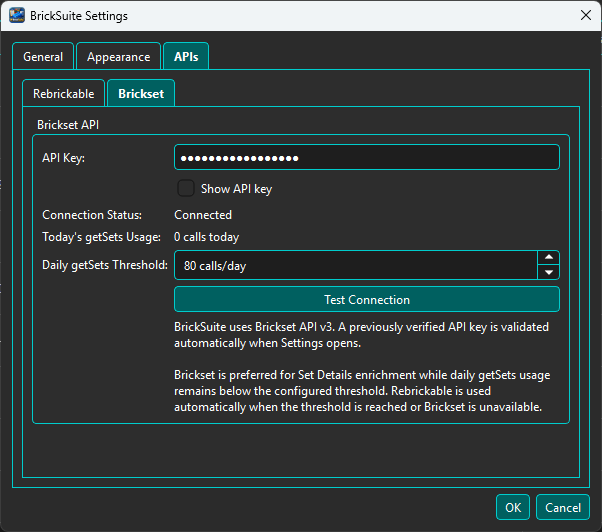Click the 'Today's getSets Usage:' label
The height and width of the screenshot is (532, 602).
tap(101, 237)
